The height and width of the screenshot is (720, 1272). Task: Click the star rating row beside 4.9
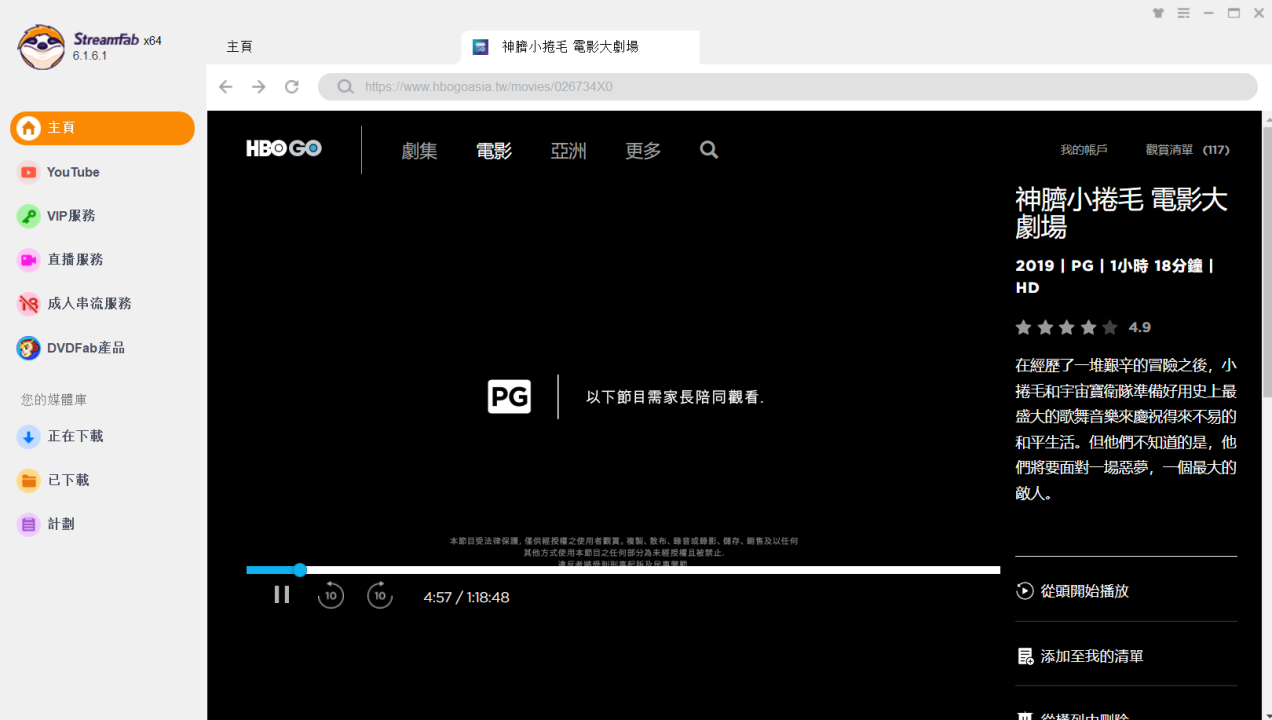[x=1067, y=327]
